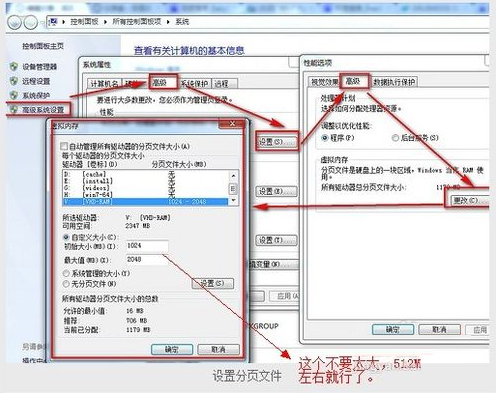Toggle 自动管理所有驱动器的分页文件大小 checkbox

click(64, 146)
